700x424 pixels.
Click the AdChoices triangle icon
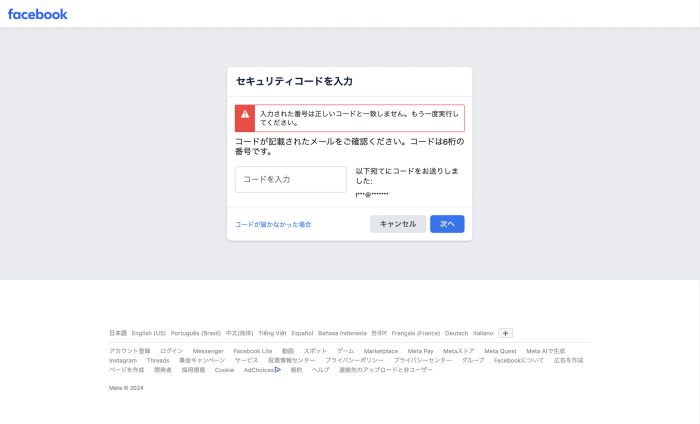(278, 370)
